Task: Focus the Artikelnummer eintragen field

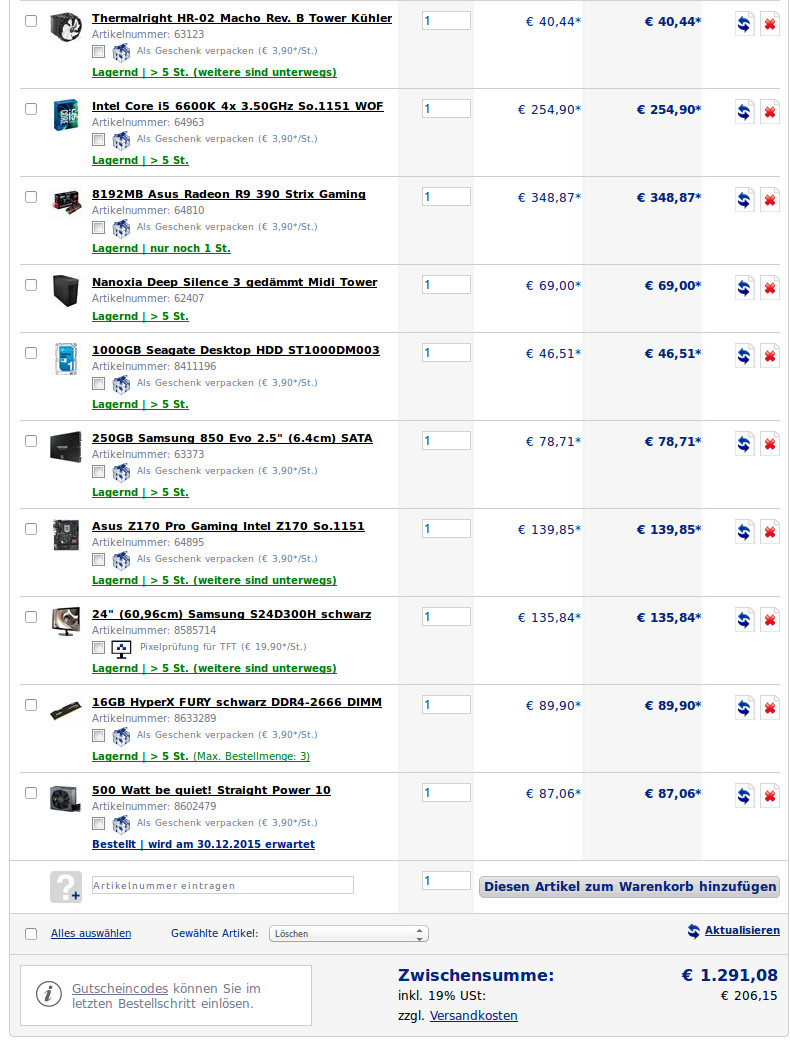Action: [222, 886]
